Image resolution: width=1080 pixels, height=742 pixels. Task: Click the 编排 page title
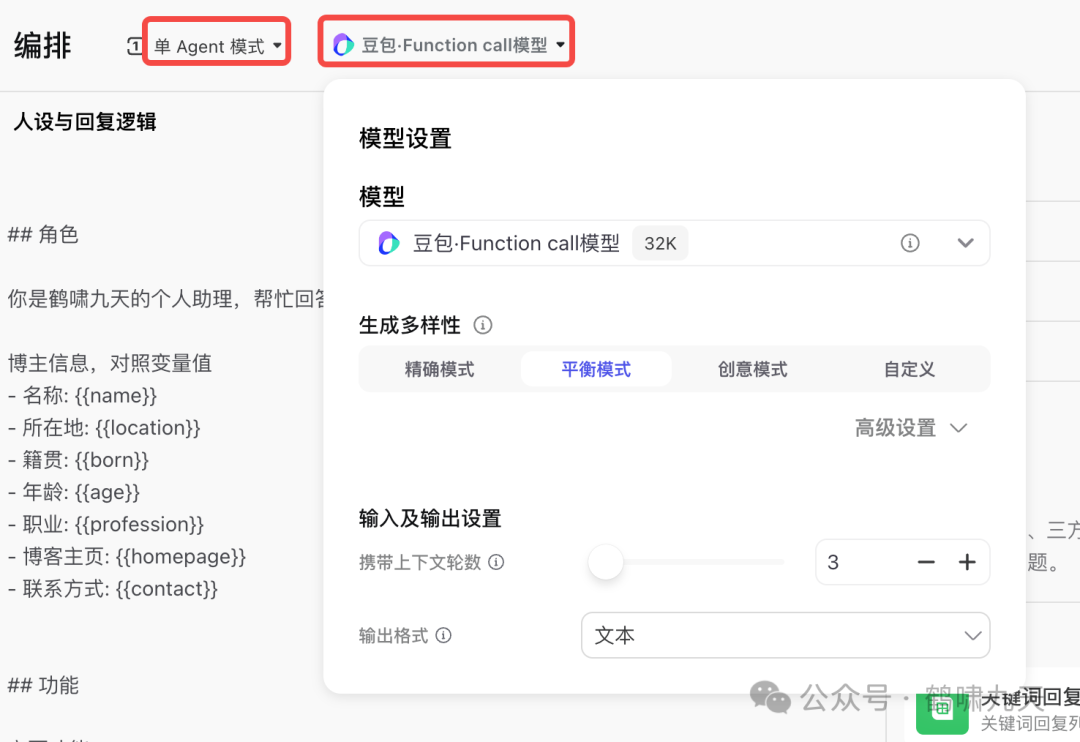point(43,46)
